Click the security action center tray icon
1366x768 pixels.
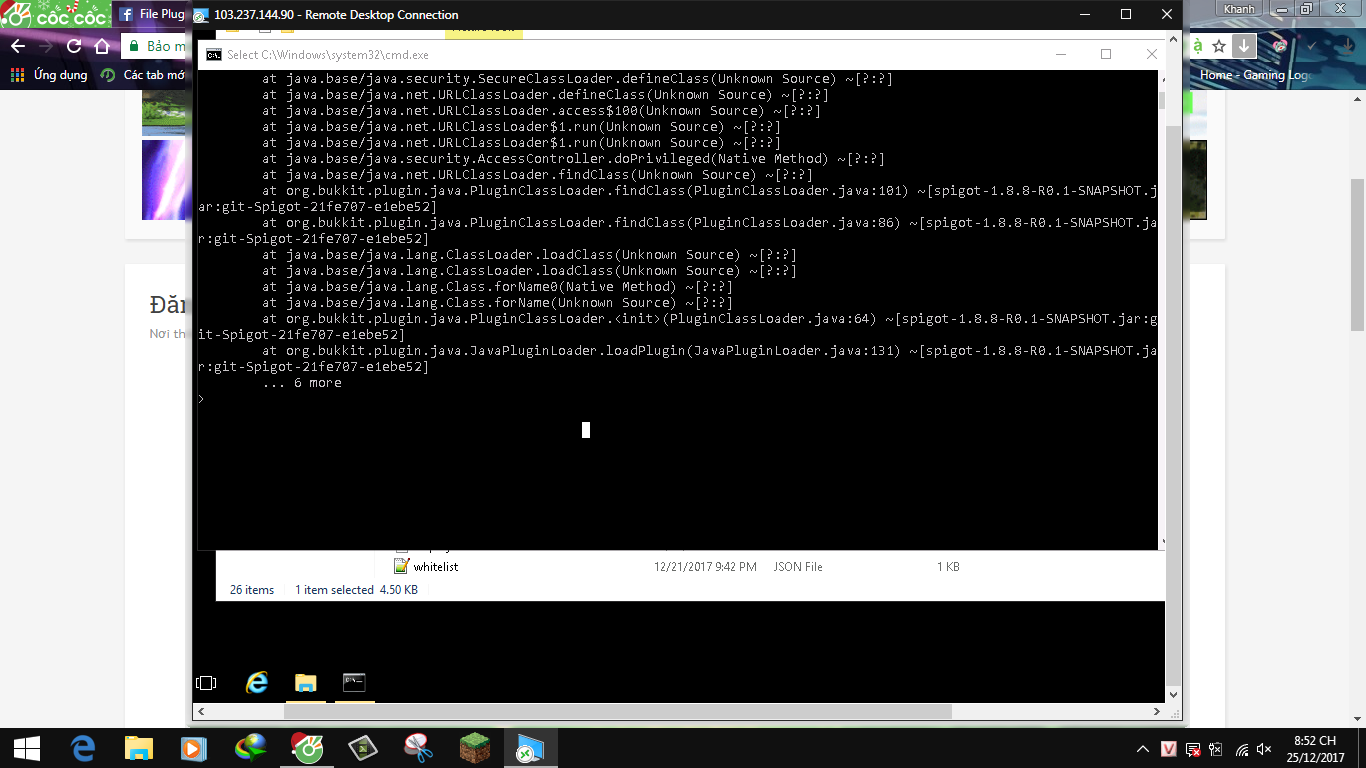point(1192,749)
